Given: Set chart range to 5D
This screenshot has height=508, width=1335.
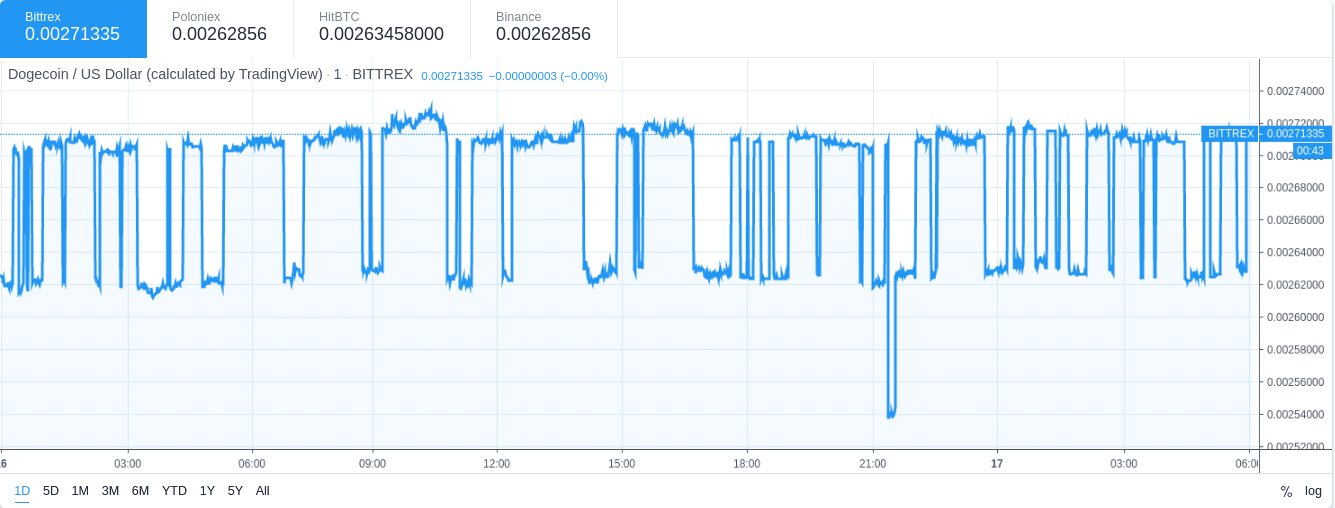Looking at the screenshot, I should point(51,491).
